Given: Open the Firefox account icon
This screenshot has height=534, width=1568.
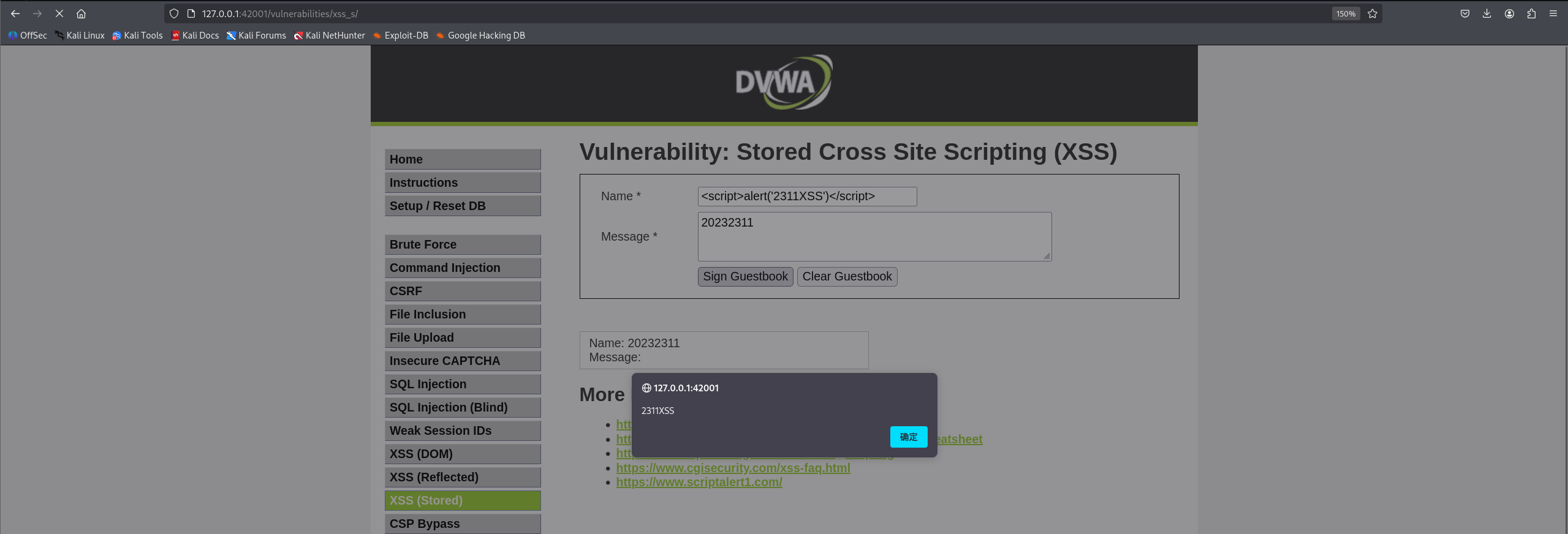Looking at the screenshot, I should pos(1509,13).
